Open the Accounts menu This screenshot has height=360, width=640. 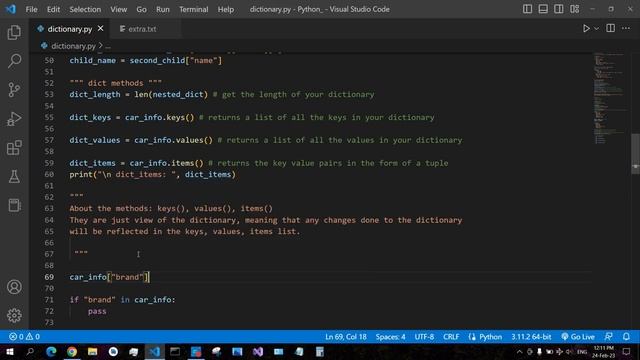click(x=14, y=287)
